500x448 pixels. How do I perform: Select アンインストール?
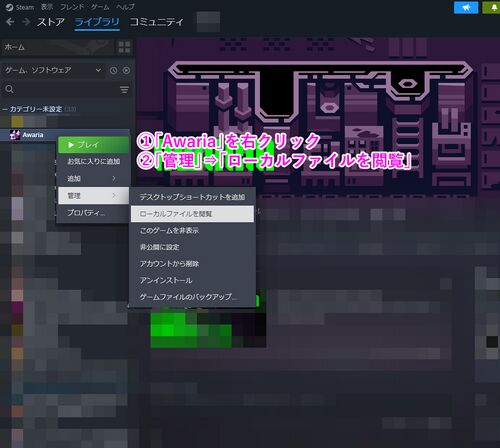click(192, 280)
